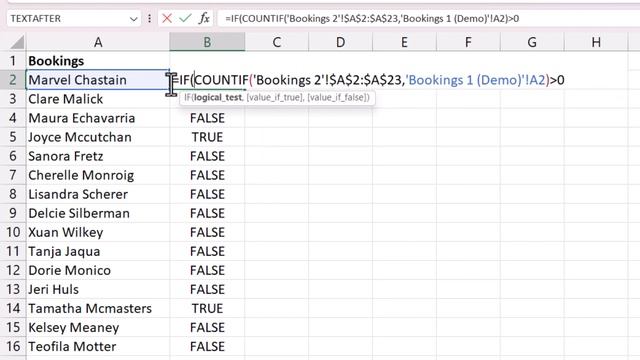The width and height of the screenshot is (640, 360).
Task: Click cell containing Maura Echavarria
Action: click(98, 118)
